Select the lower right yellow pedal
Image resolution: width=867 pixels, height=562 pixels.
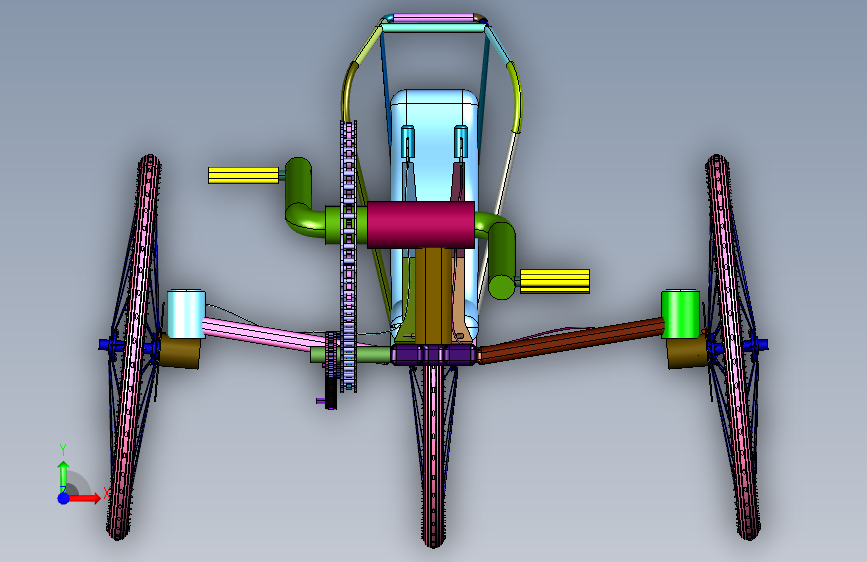coord(555,281)
